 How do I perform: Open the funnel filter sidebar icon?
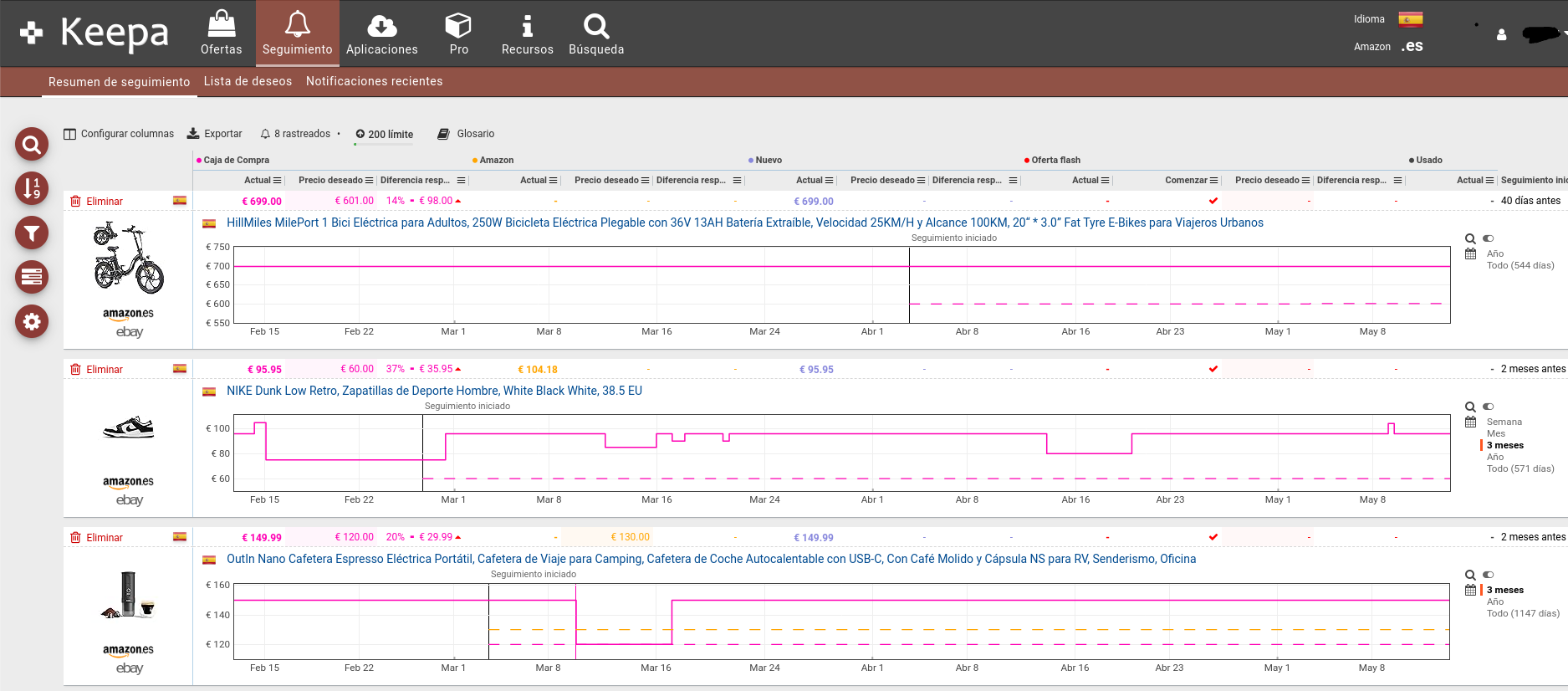pyautogui.click(x=32, y=233)
